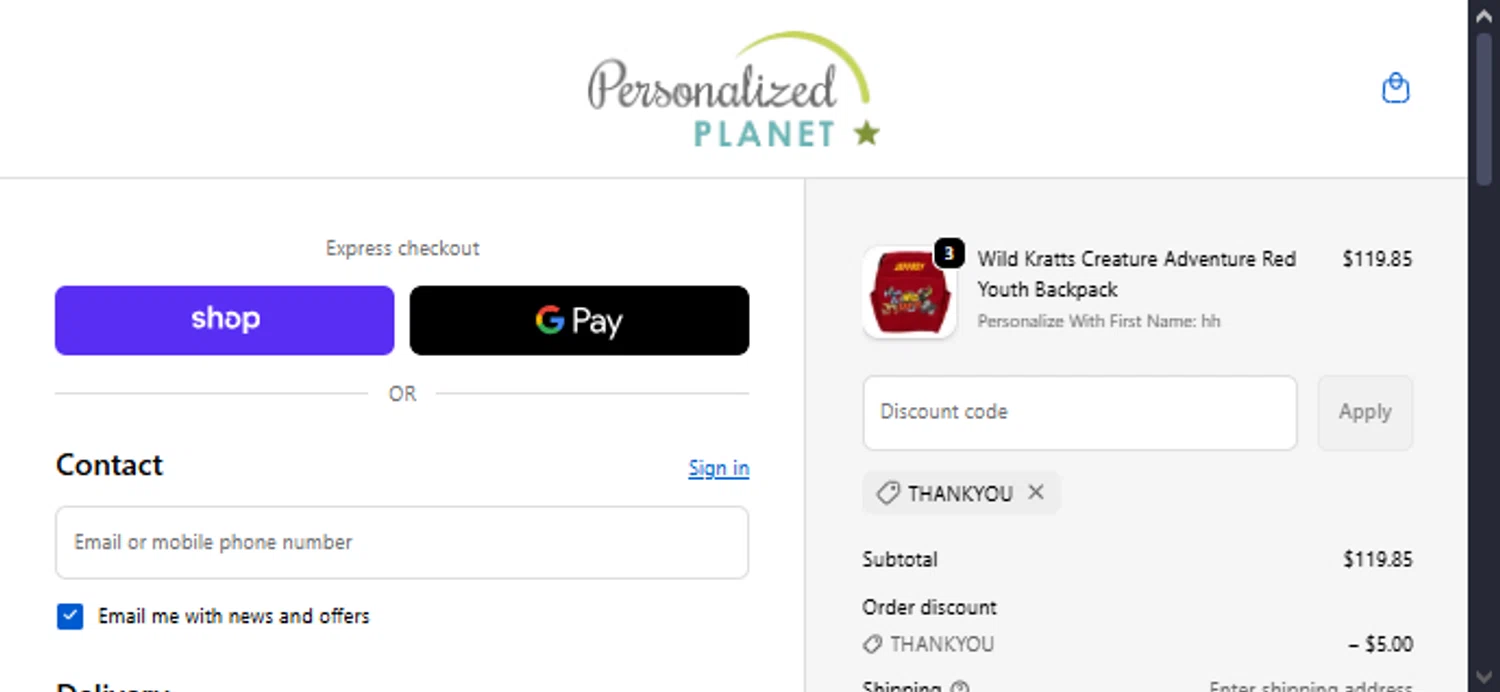Viewport: 1500px width, 692px height.
Task: Open the shopping bag cart icon
Action: [1395, 89]
